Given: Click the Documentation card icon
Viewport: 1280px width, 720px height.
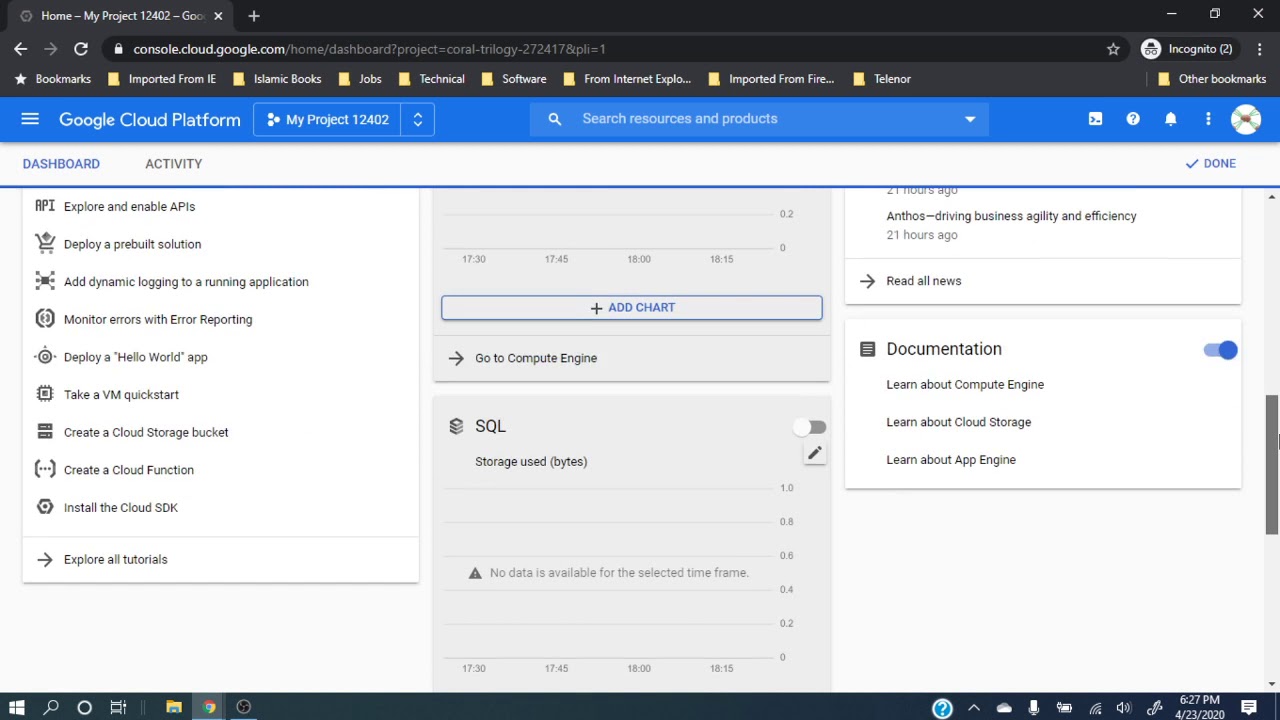Looking at the screenshot, I should 867,349.
